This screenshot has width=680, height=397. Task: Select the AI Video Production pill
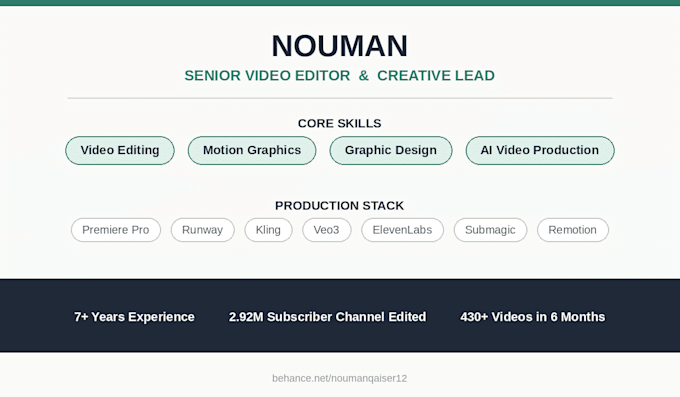[540, 150]
